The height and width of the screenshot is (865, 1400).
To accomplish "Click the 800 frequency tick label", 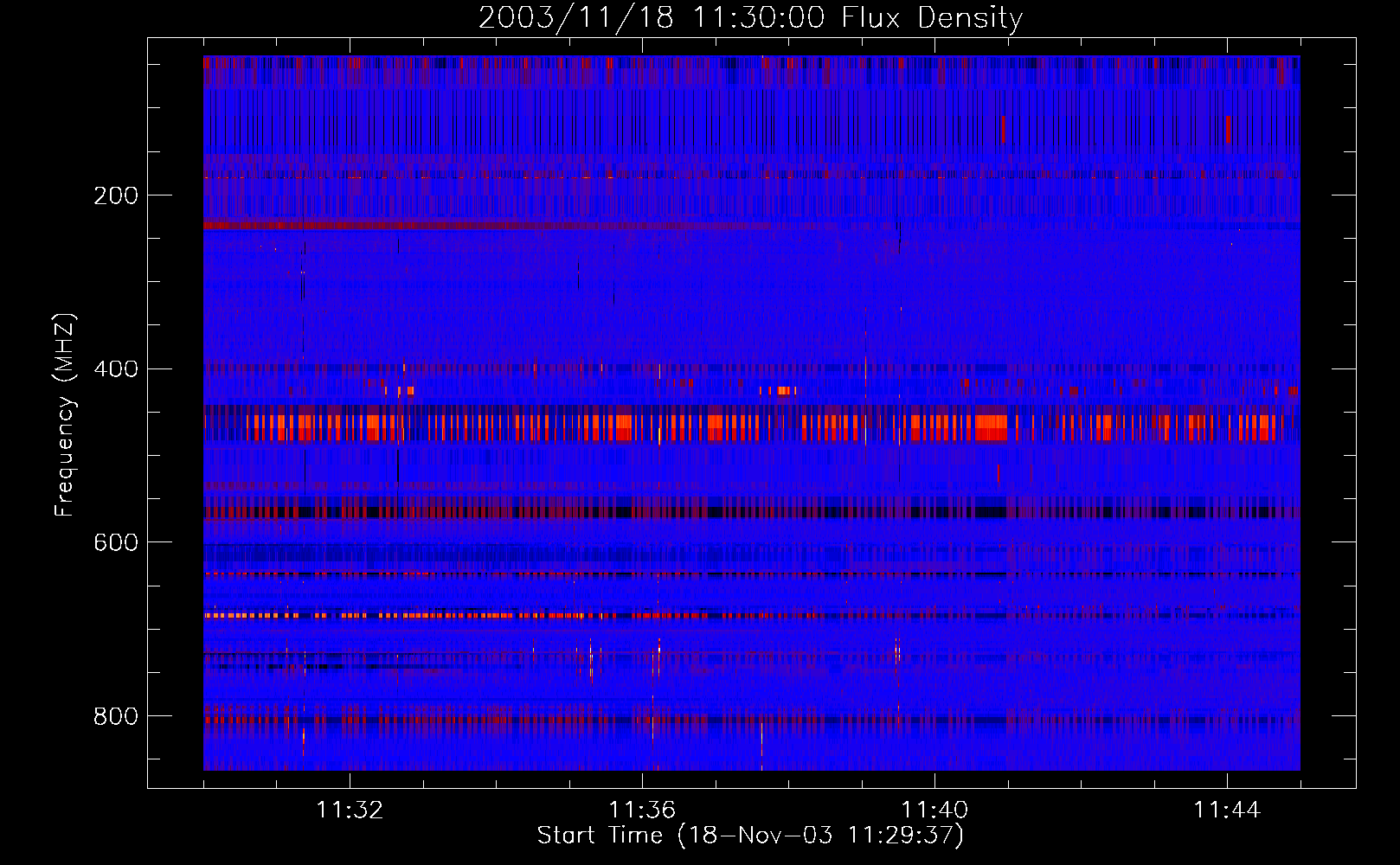I will pyautogui.click(x=116, y=716).
